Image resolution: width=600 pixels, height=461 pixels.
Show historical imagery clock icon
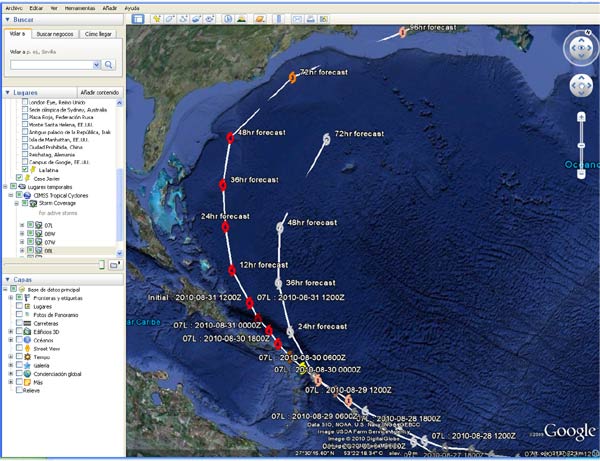[x=228, y=19]
